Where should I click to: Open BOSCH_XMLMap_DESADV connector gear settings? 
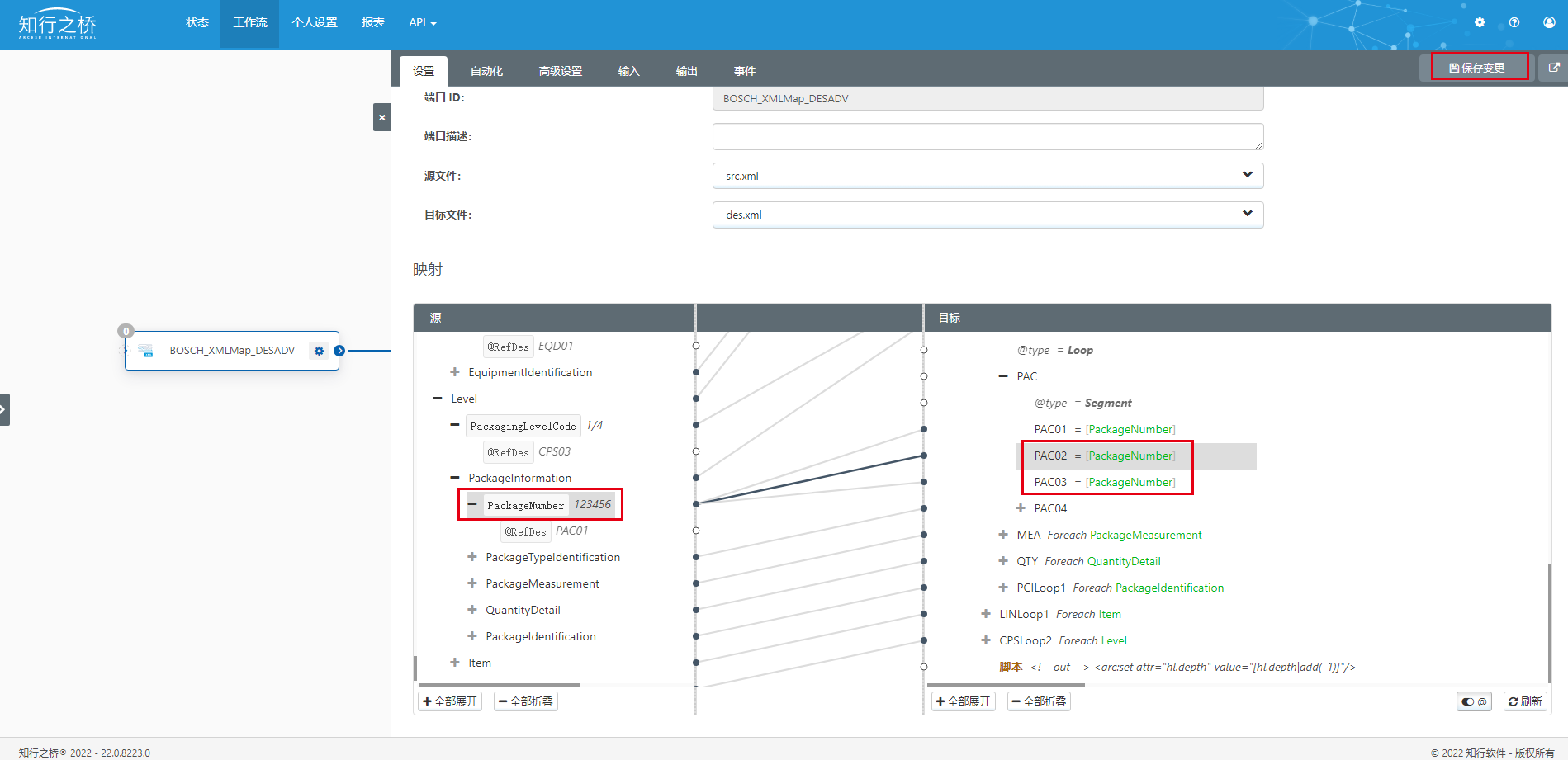tap(319, 351)
